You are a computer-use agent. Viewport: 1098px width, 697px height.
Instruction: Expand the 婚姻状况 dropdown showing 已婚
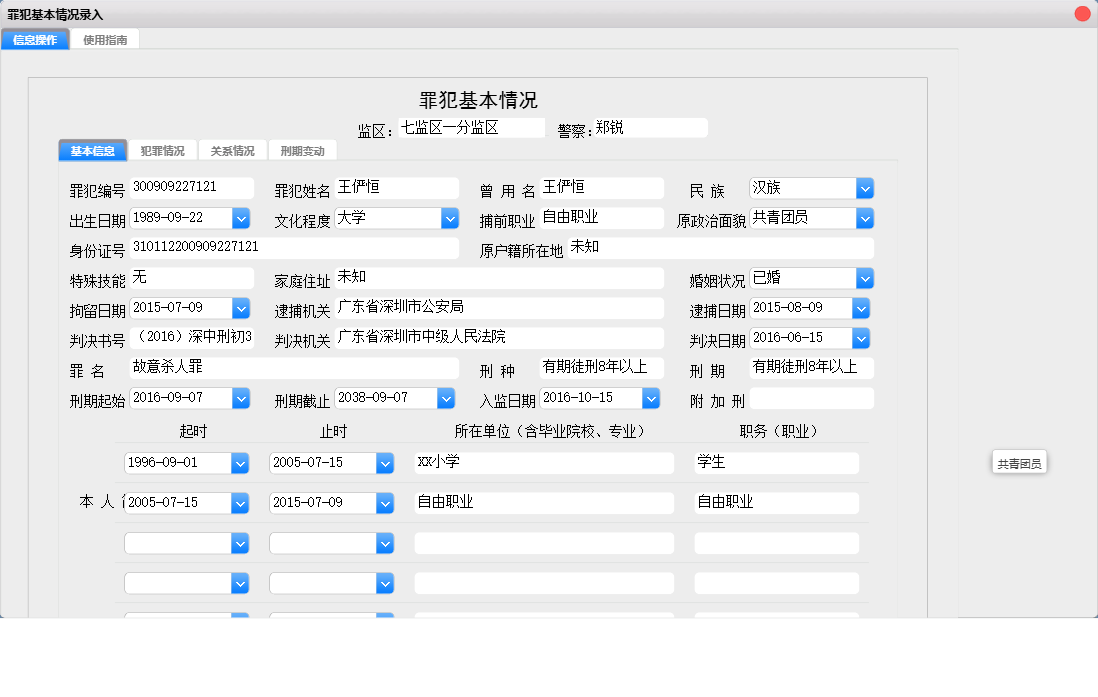865,277
